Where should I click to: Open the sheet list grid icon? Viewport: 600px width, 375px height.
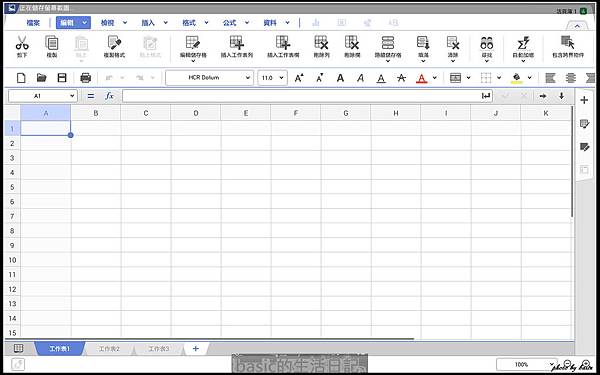18,348
